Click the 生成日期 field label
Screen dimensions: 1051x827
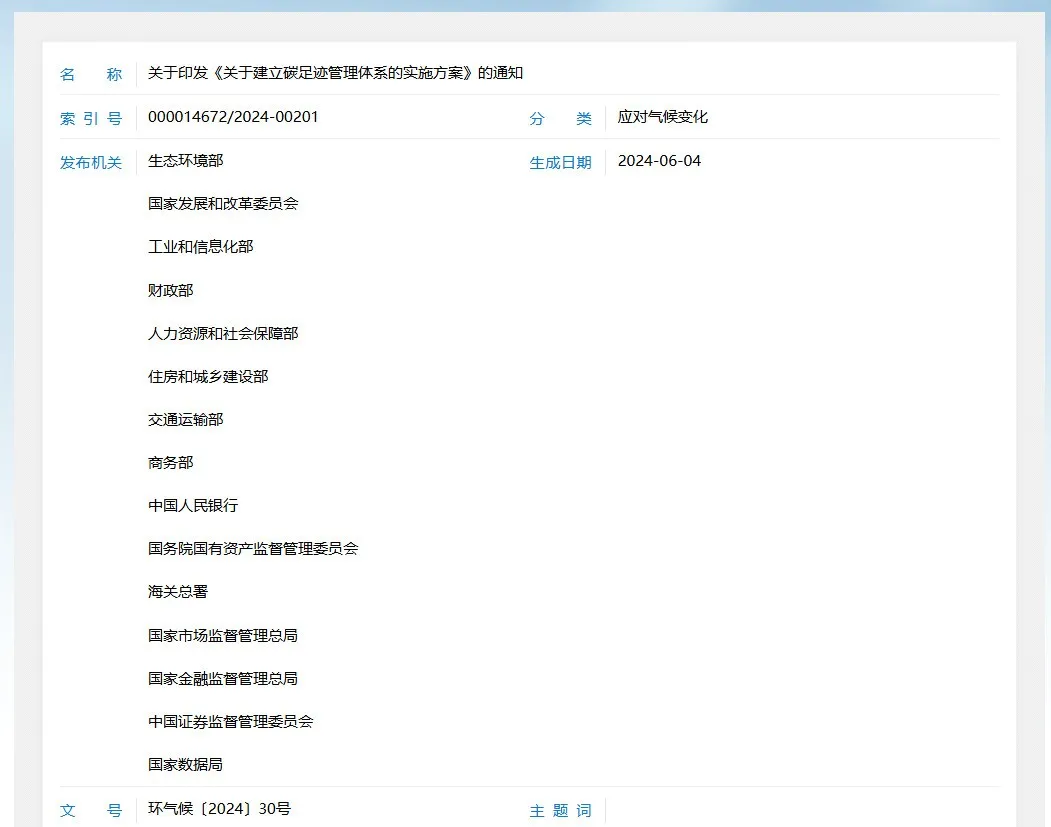(x=561, y=162)
